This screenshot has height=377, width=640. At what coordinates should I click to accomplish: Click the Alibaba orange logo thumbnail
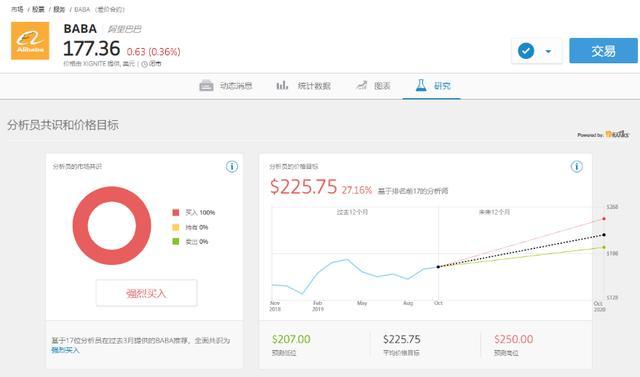30,41
